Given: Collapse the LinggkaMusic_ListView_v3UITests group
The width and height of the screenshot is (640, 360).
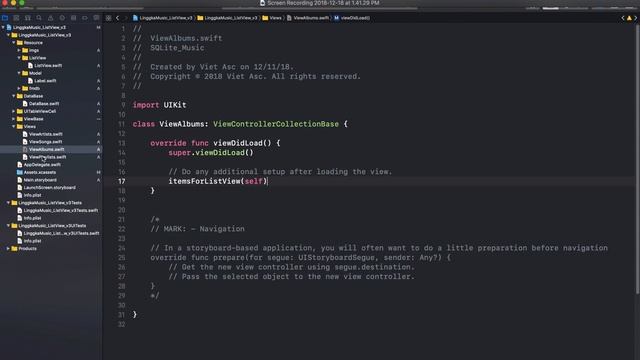Looking at the screenshot, I should pos(9,225).
